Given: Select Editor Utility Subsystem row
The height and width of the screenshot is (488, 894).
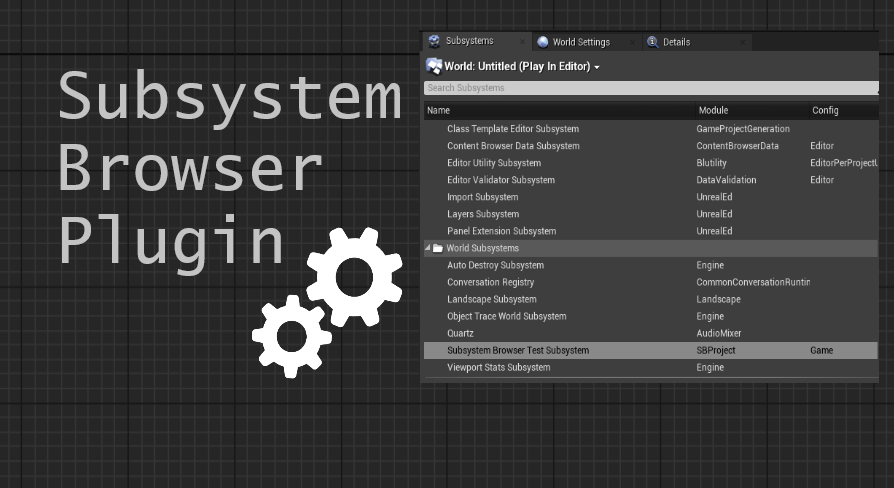Looking at the screenshot, I should [x=651, y=163].
